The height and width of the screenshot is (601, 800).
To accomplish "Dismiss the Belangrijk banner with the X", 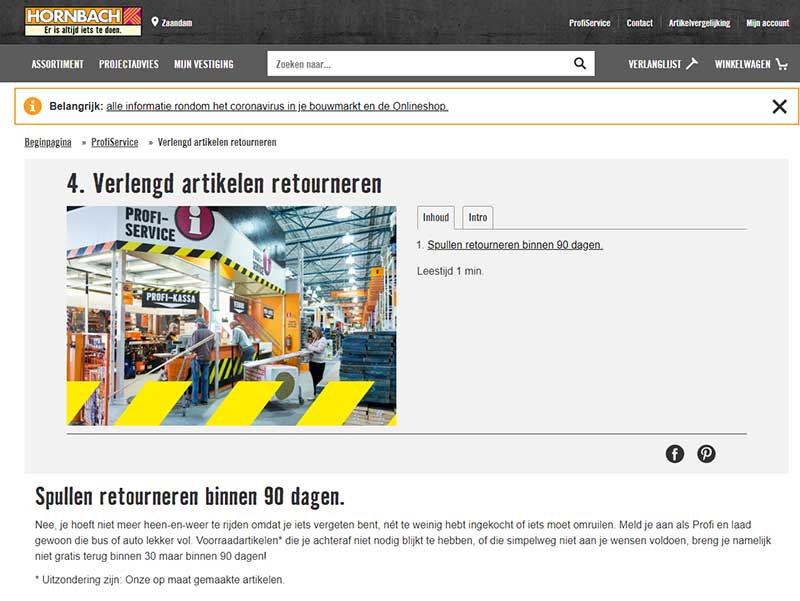I will click(777, 104).
